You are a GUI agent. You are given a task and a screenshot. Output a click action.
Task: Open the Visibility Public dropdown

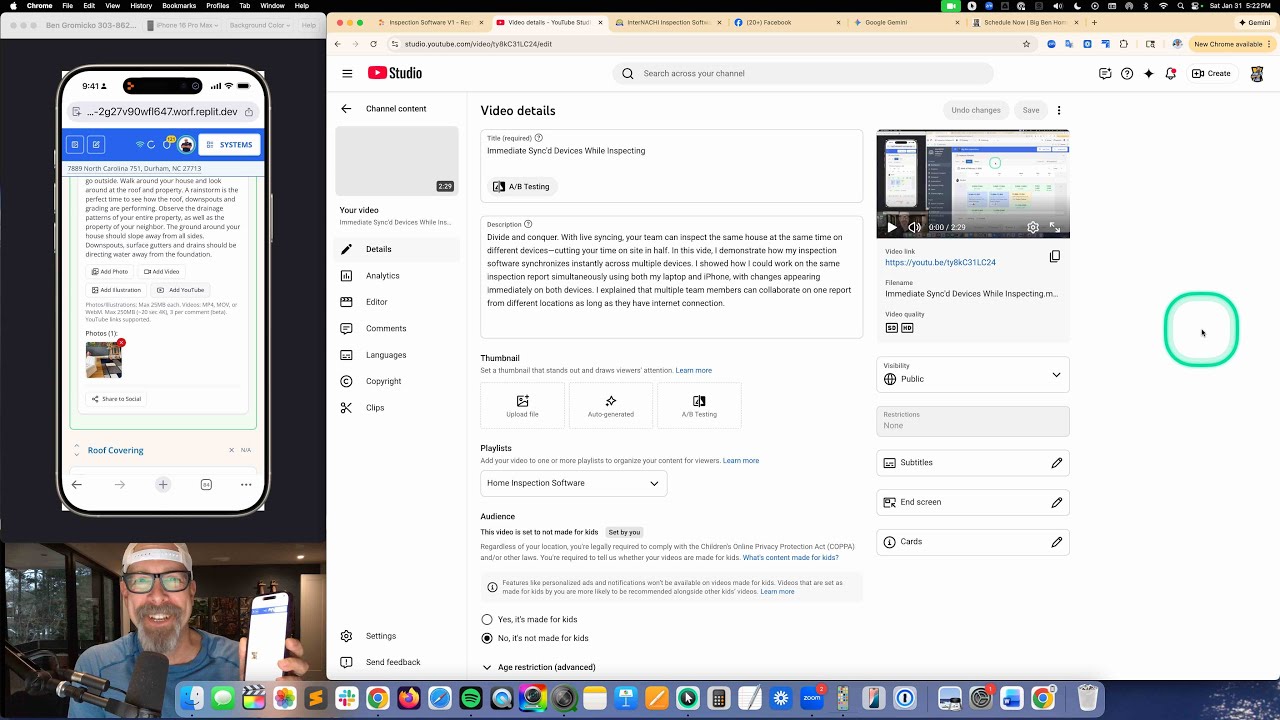tap(973, 375)
